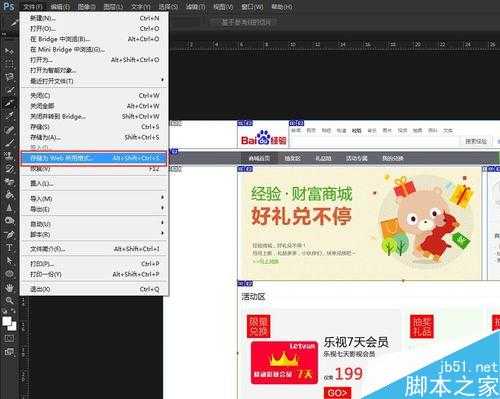Reset default foreground and background colors
The height and width of the screenshot is (399, 500).
point(5,311)
